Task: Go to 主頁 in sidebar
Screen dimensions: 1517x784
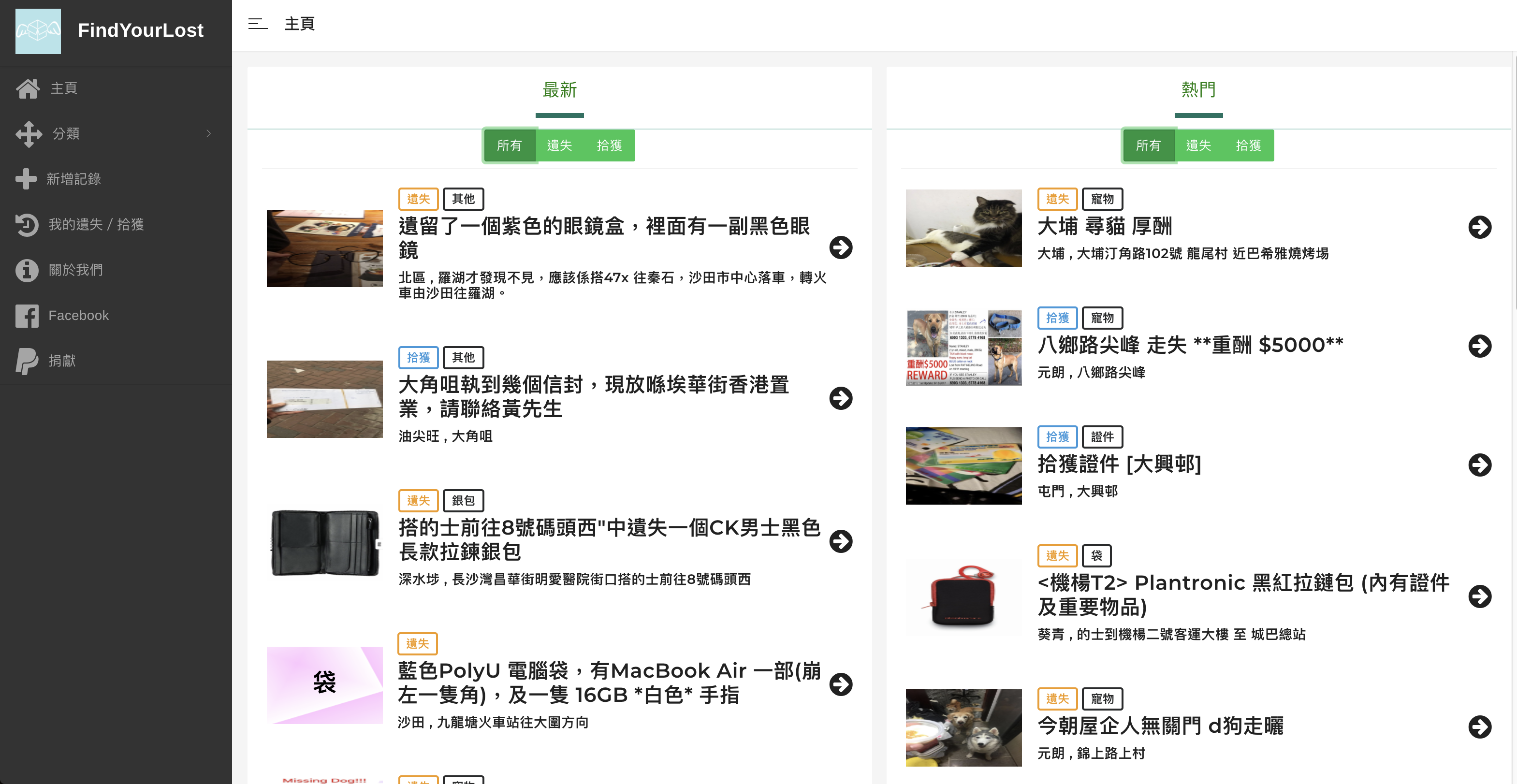Action: 116,88
